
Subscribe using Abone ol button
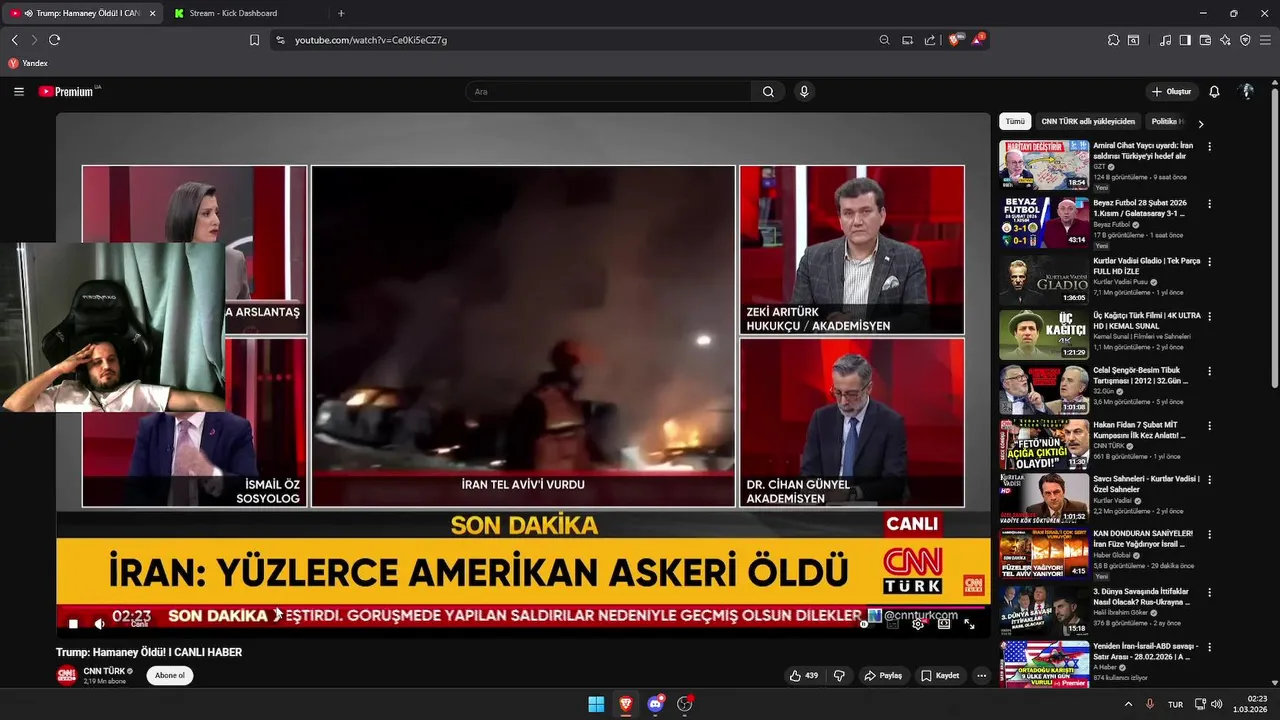[x=170, y=675]
